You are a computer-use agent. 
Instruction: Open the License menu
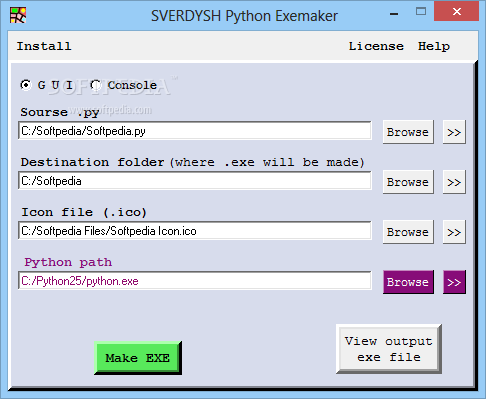[x=376, y=46]
